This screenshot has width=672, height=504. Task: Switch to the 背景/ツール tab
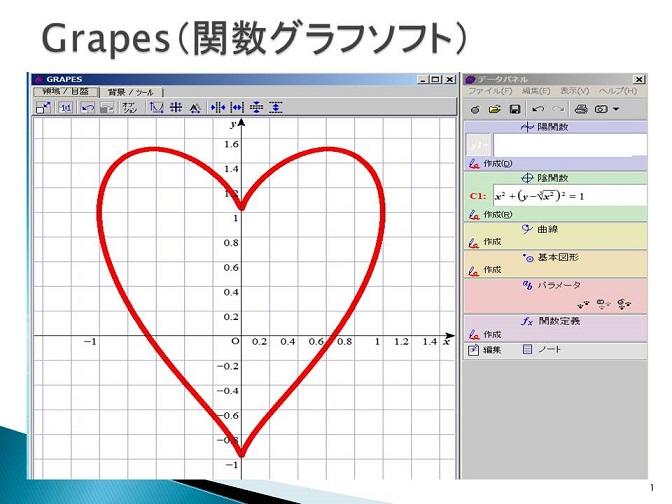pyautogui.click(x=131, y=92)
